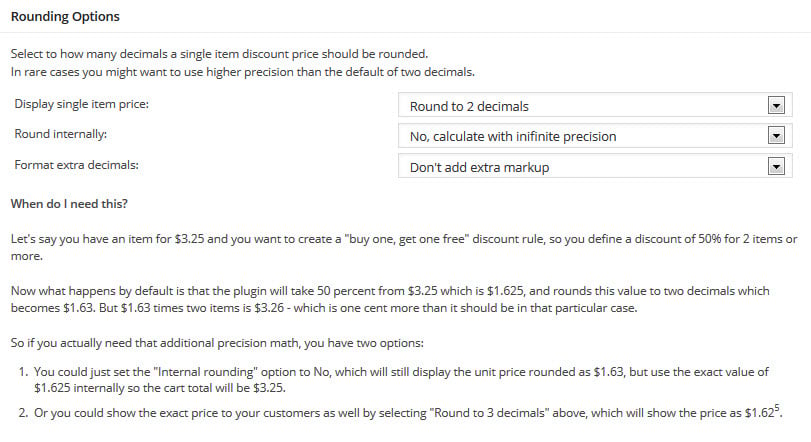Click the 'When do I need this?' heading
The height and width of the screenshot is (442, 811).
click(69, 204)
